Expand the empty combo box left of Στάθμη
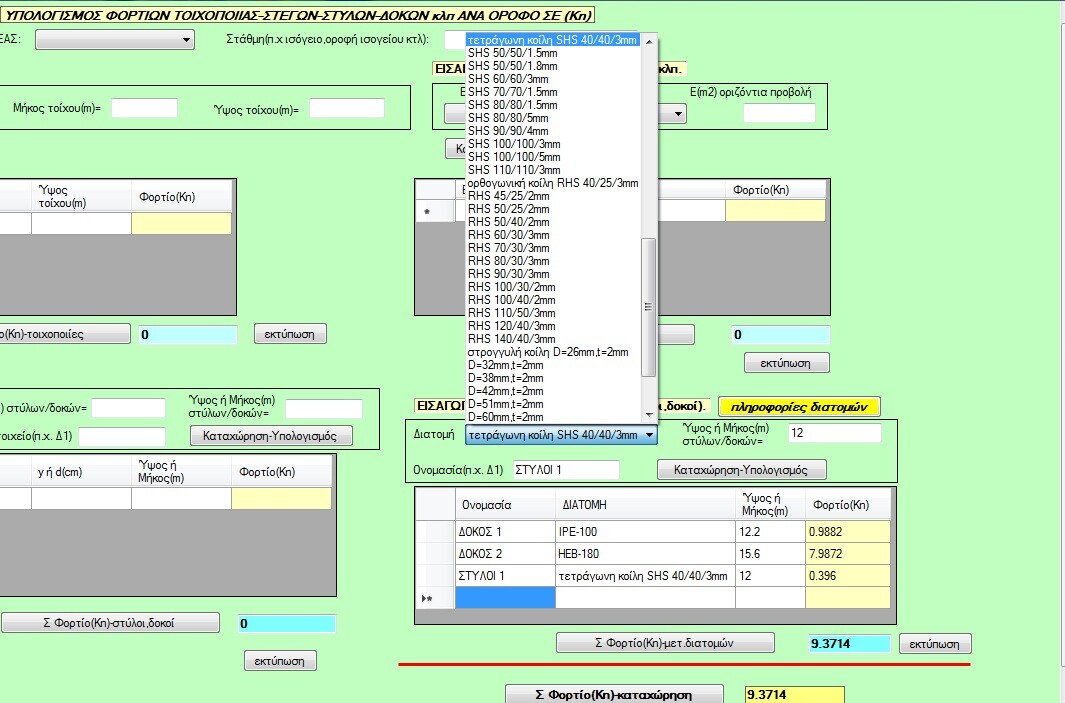Screen dimensions: 1065x703 coord(186,40)
